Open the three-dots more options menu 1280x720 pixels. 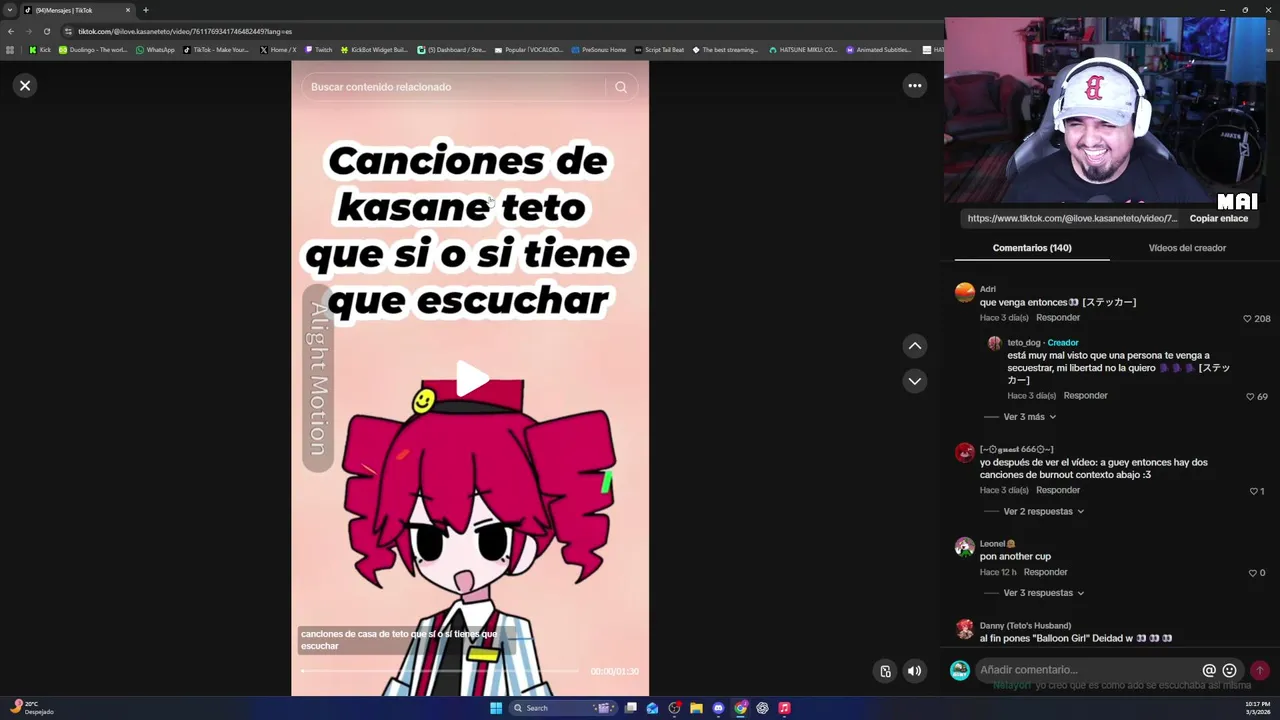(x=914, y=86)
